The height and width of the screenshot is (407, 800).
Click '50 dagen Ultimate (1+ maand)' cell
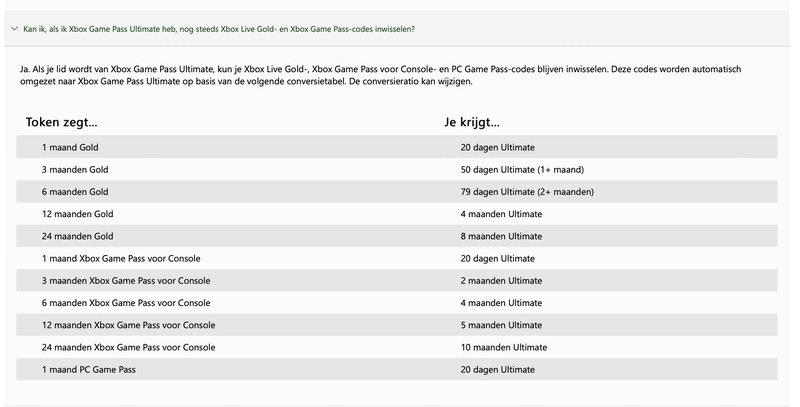(x=522, y=169)
